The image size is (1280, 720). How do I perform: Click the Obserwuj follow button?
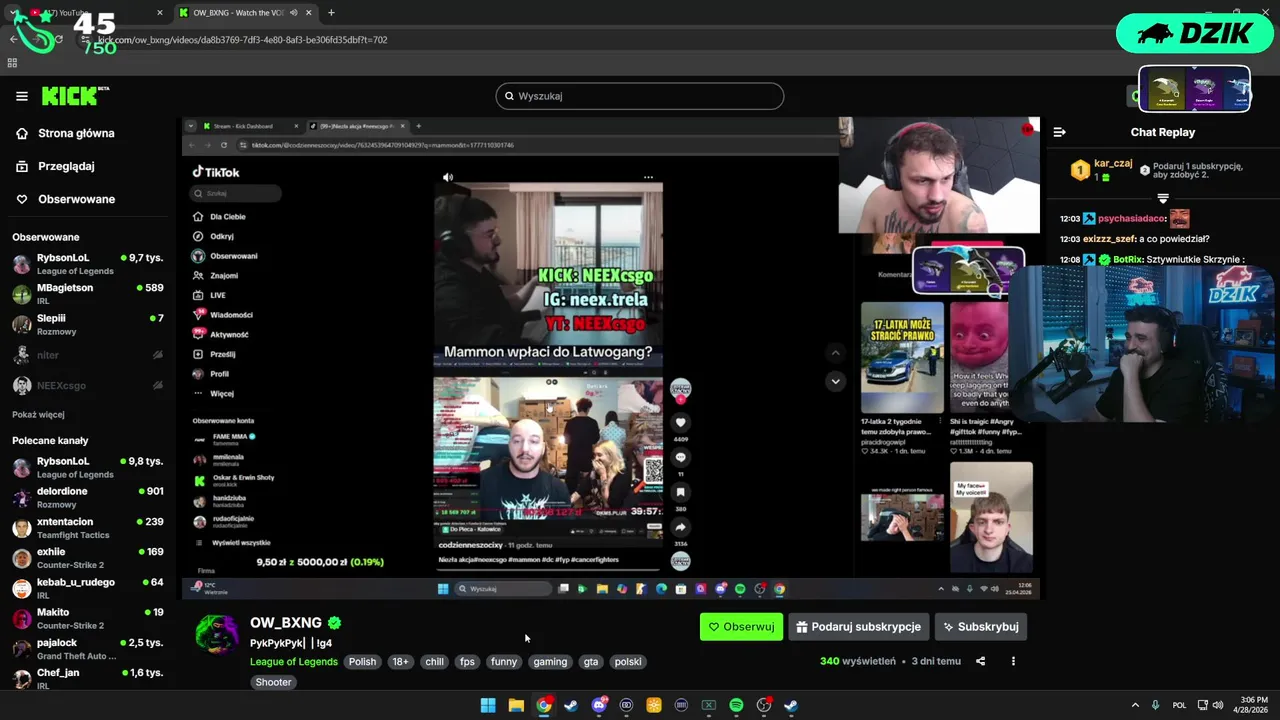click(741, 627)
